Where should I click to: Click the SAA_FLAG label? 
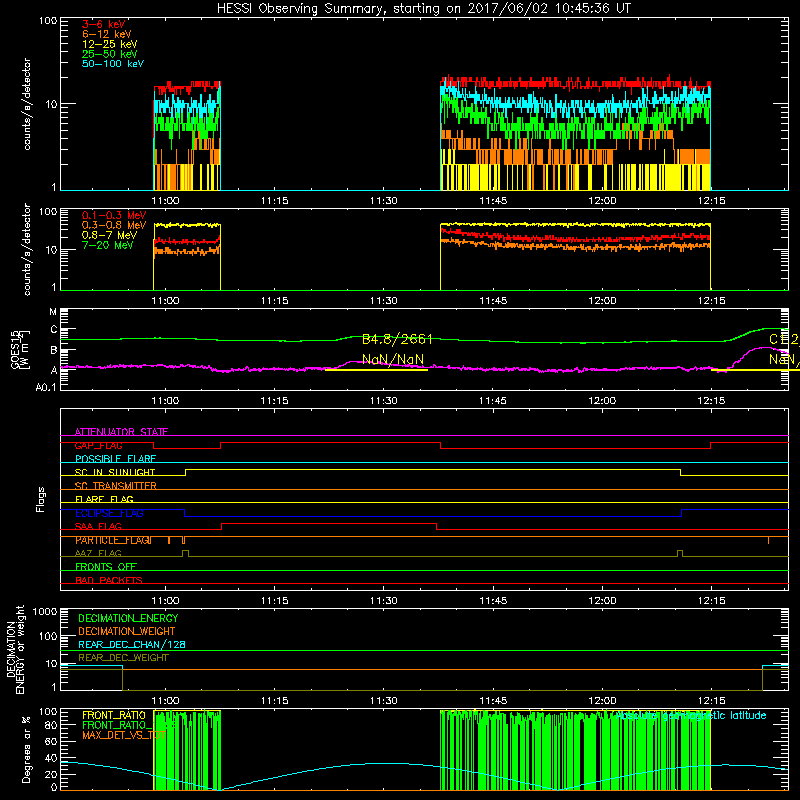[x=98, y=526]
